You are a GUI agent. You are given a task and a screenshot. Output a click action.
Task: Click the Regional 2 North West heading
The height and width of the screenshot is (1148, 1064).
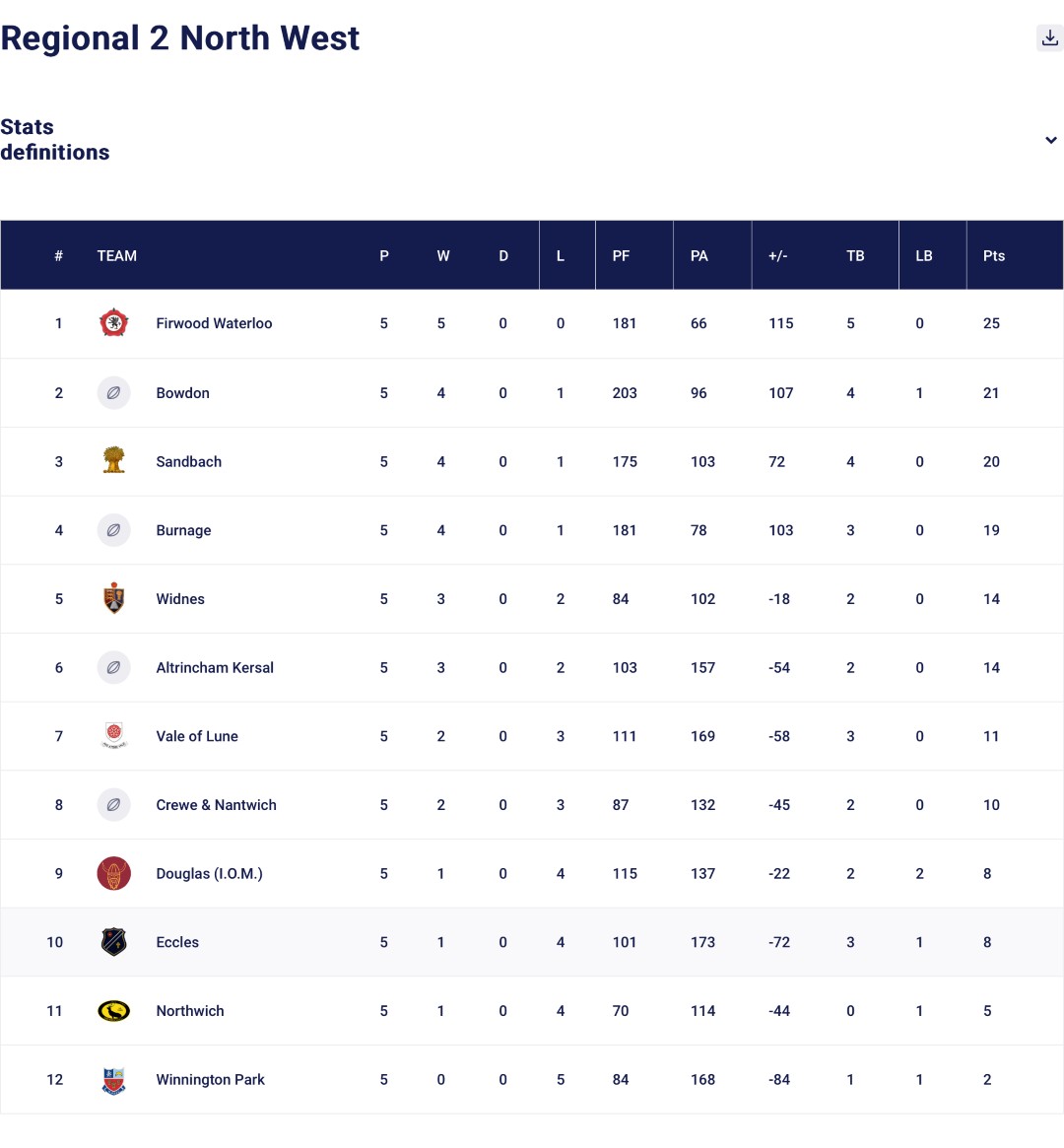pos(180,38)
